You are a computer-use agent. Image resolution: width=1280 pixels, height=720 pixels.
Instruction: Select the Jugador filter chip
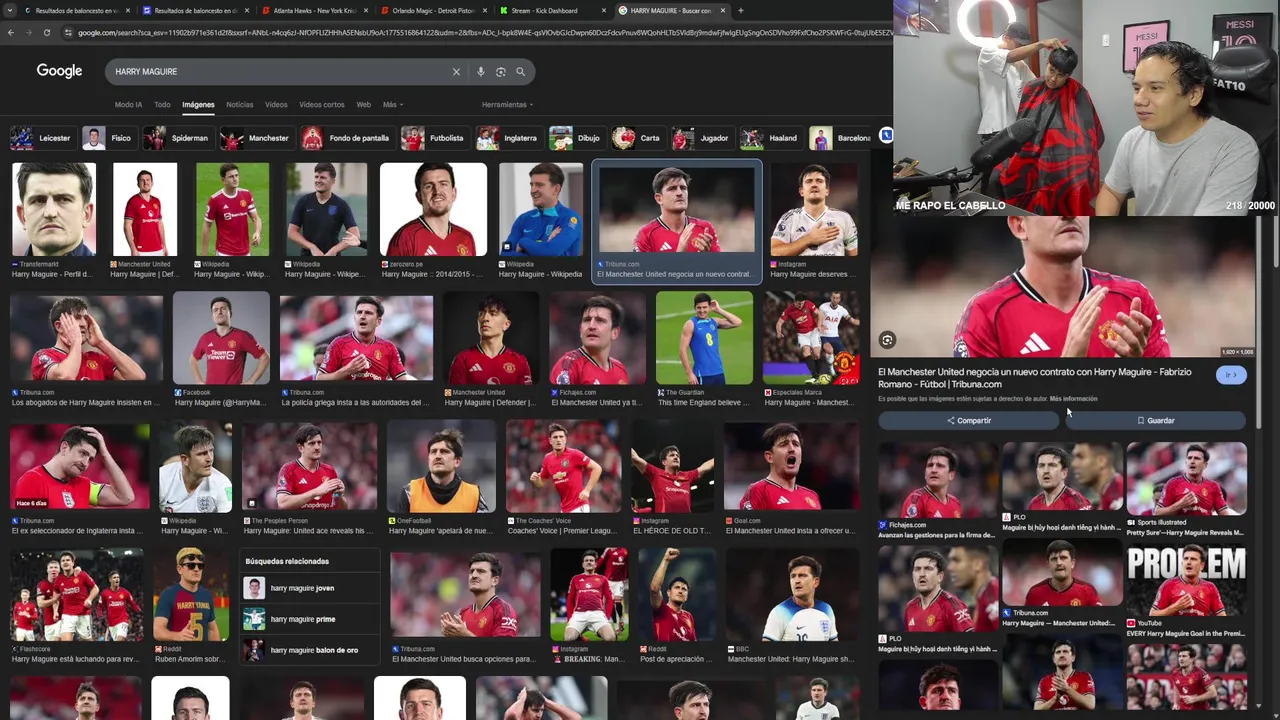click(x=702, y=138)
